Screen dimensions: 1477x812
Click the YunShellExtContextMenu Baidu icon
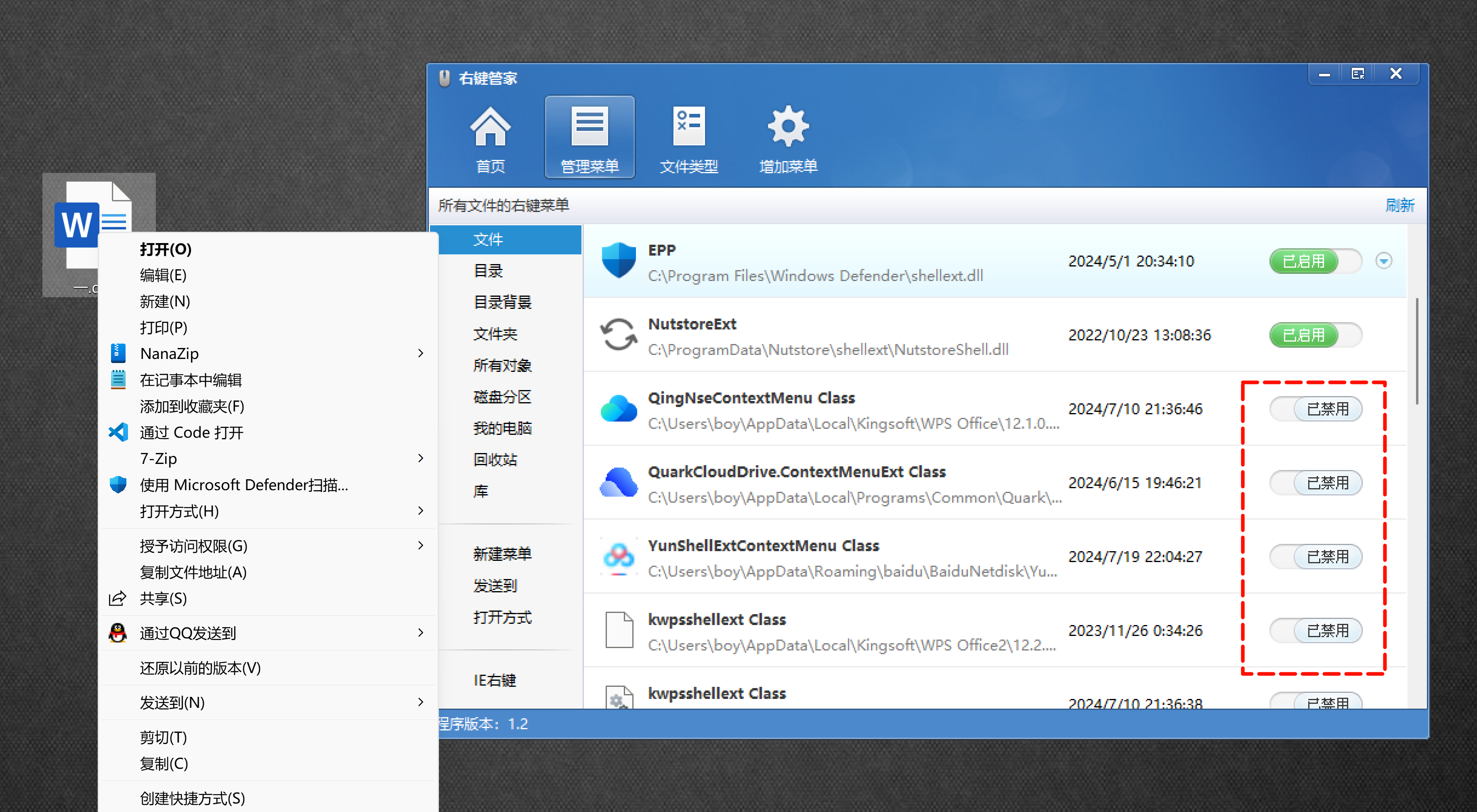coord(619,557)
